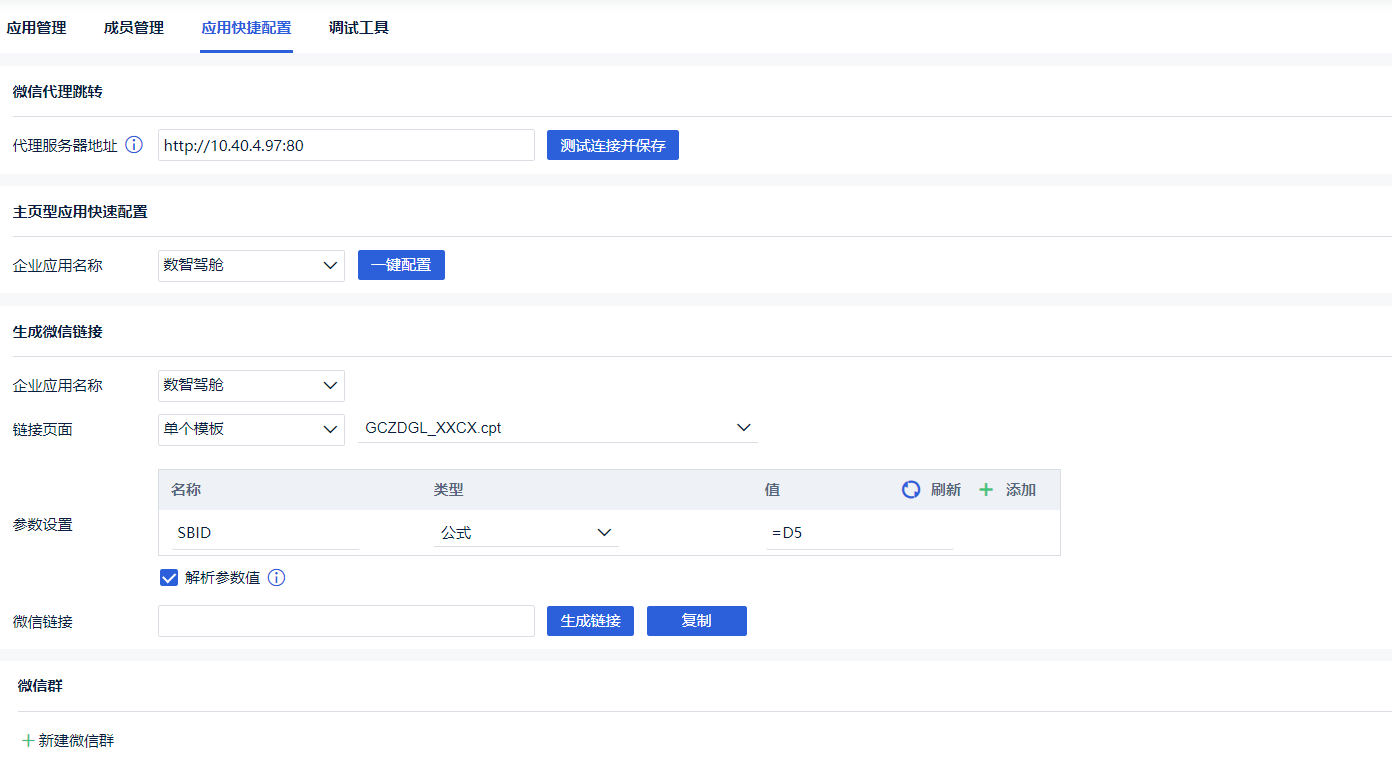Click the plus icon for 新建微信群

[28, 741]
